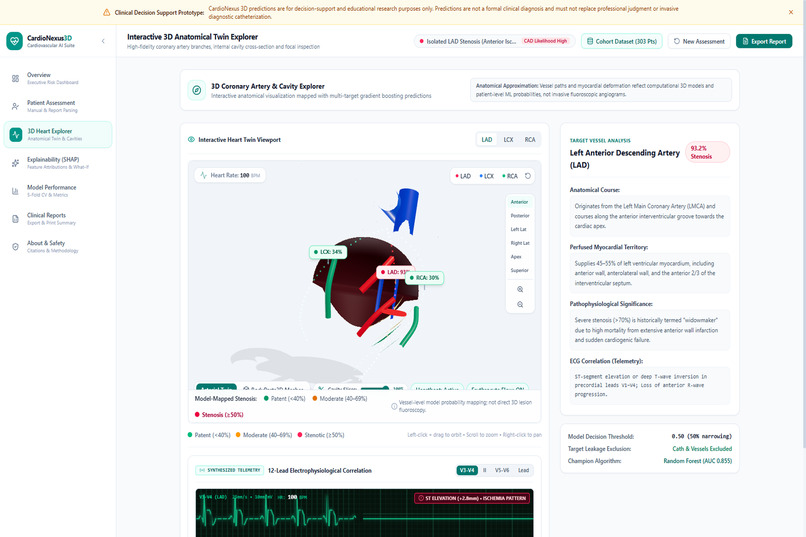Open Patient Assessment via its person icon

tap(15, 106)
